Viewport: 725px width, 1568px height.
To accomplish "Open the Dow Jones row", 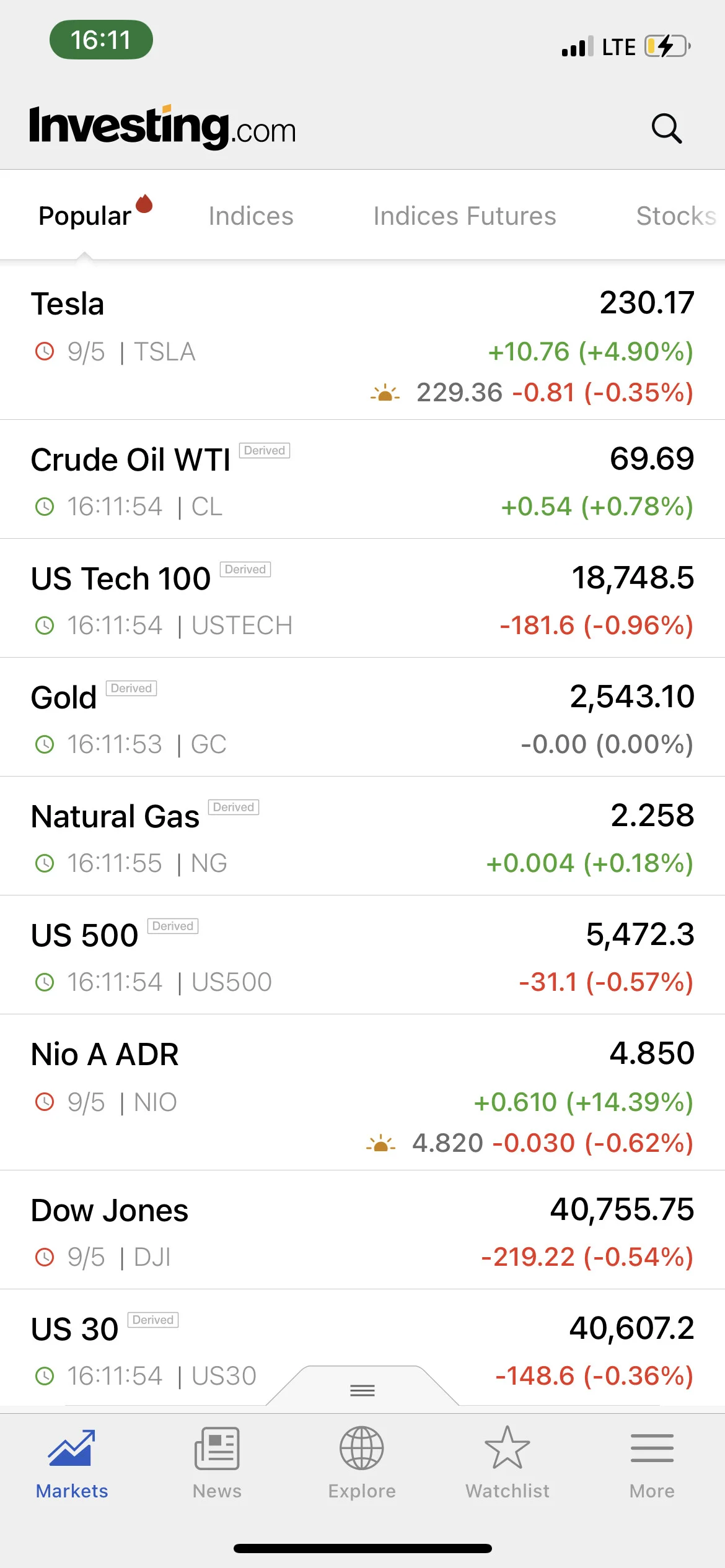I will (362, 1230).
